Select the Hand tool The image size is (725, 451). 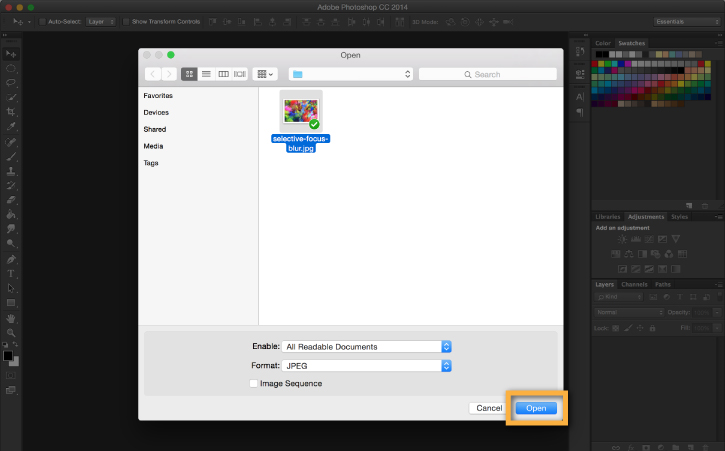pyautogui.click(x=11, y=318)
